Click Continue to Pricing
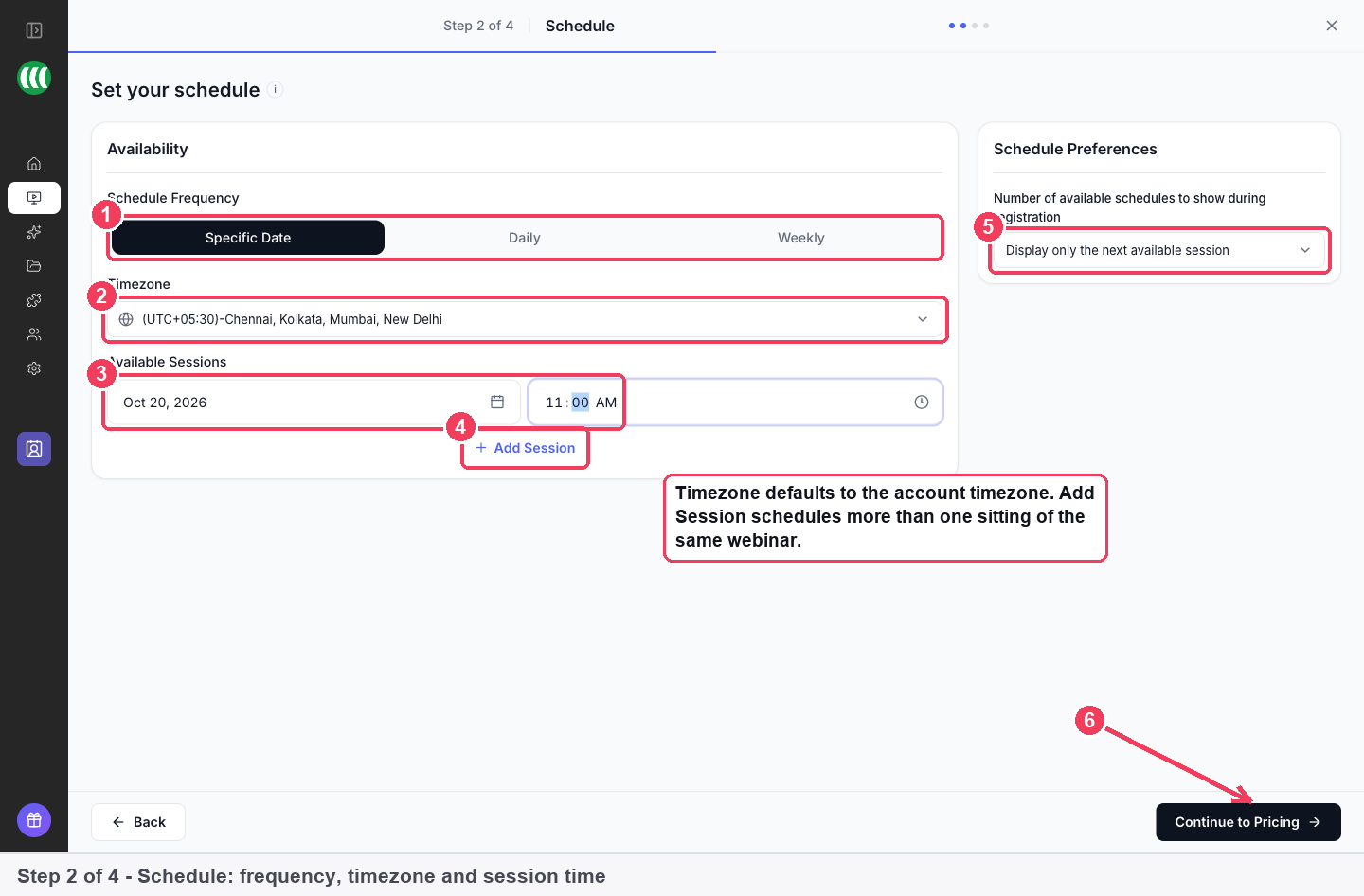 (x=1248, y=822)
